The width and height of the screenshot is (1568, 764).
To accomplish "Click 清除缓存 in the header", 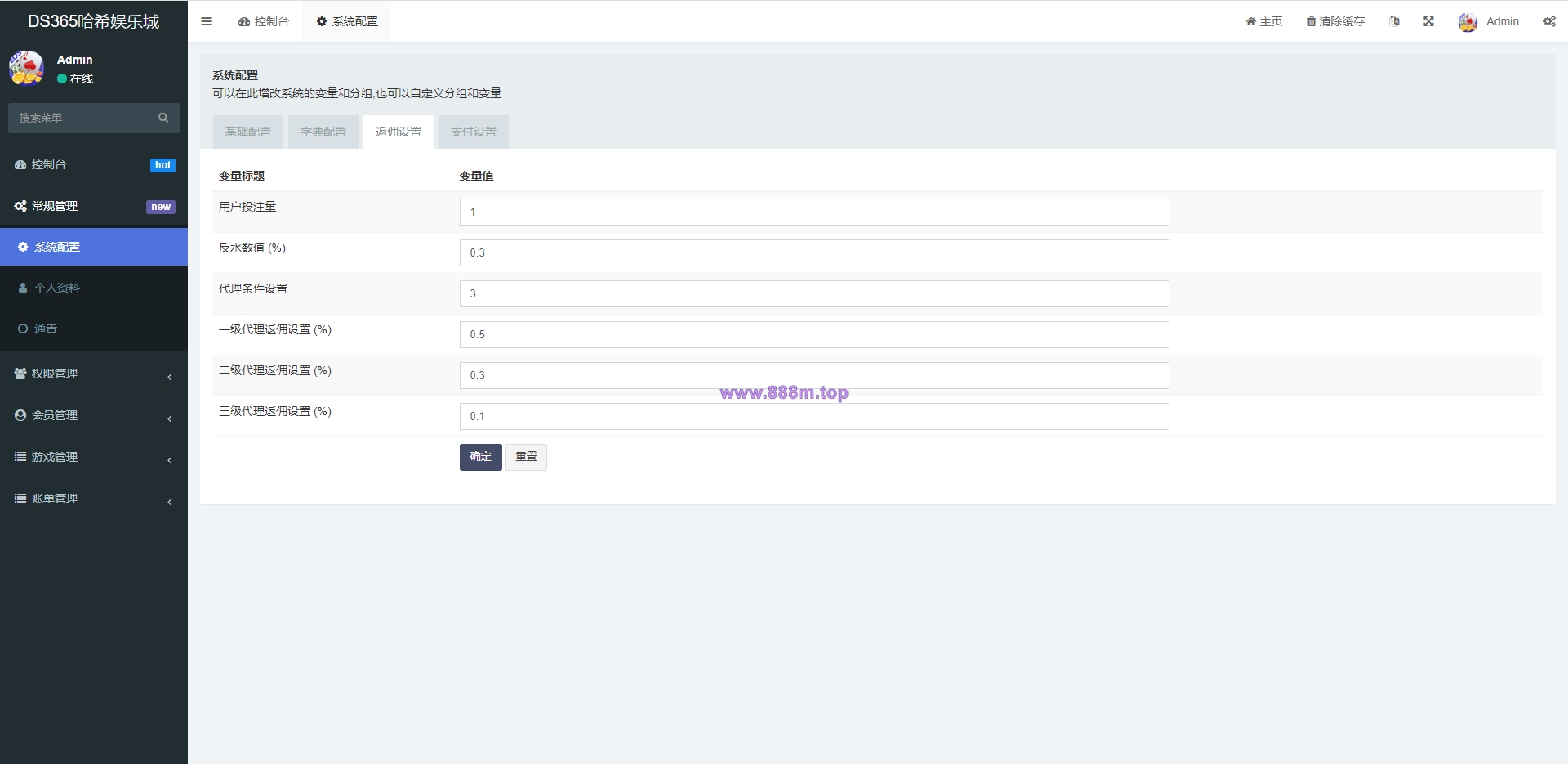I will click(1336, 21).
